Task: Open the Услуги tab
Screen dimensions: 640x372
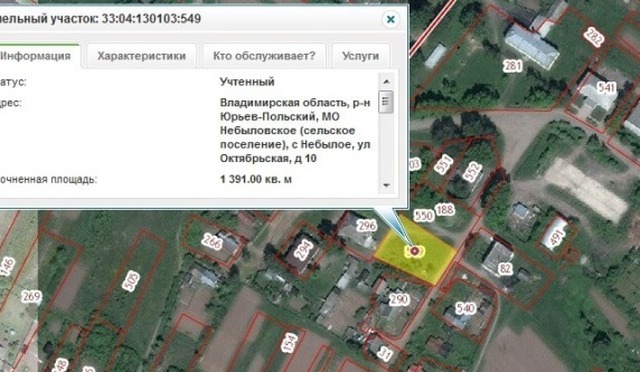Action: (360, 56)
